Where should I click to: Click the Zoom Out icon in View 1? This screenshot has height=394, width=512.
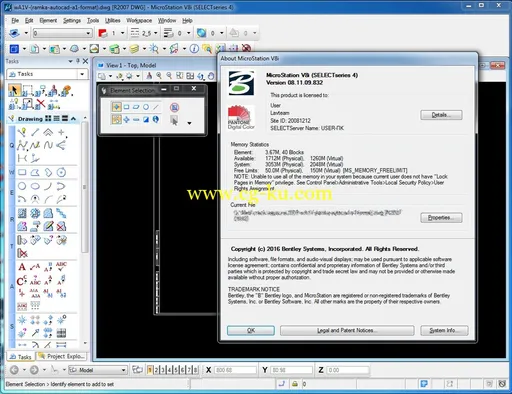[169, 76]
